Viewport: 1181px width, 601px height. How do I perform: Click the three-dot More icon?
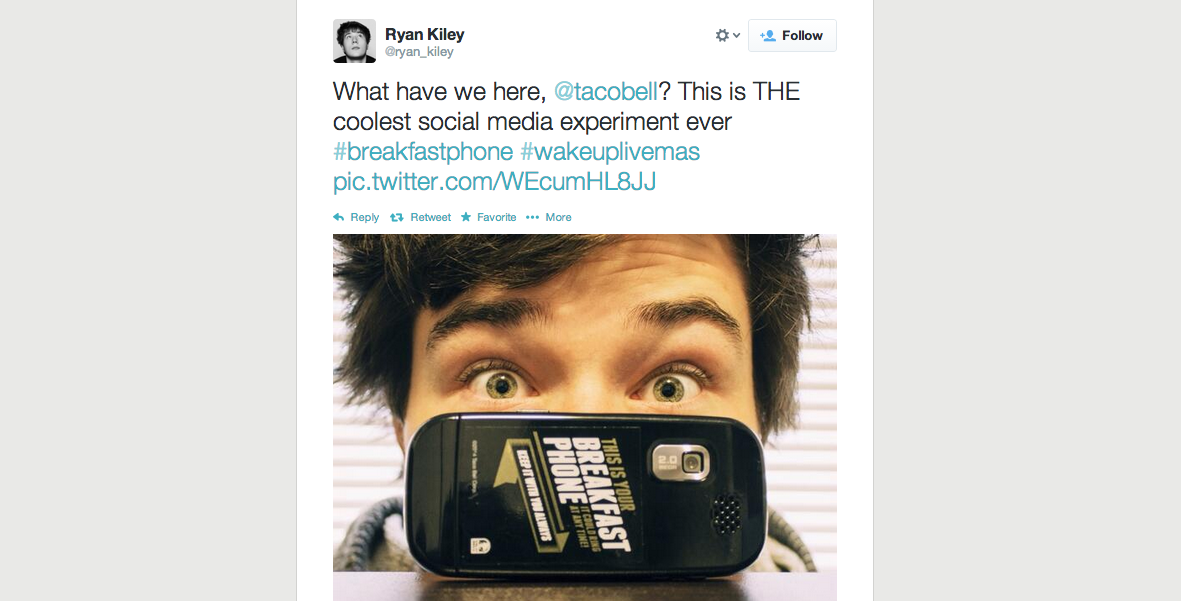[x=532, y=217]
